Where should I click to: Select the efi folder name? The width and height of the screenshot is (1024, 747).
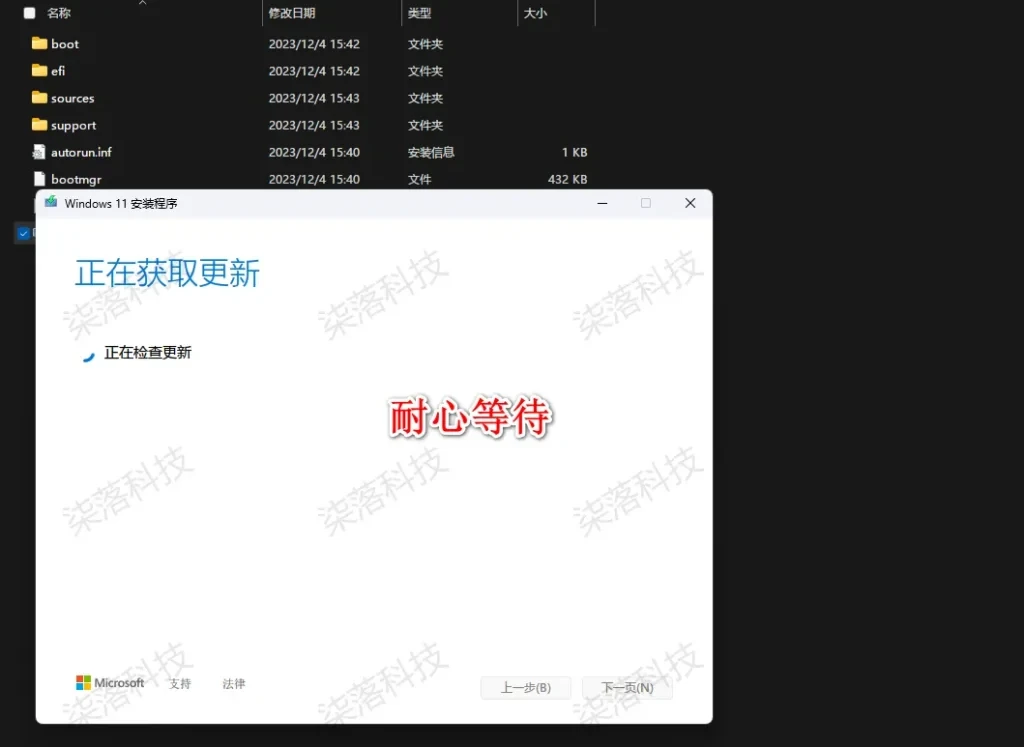58,71
